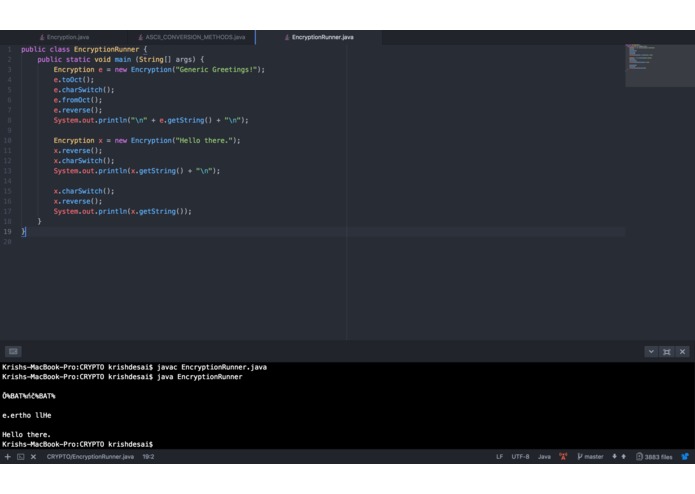The width and height of the screenshot is (695, 494).
Task: Open a new terminal with the plus icon
Action: coord(8,456)
